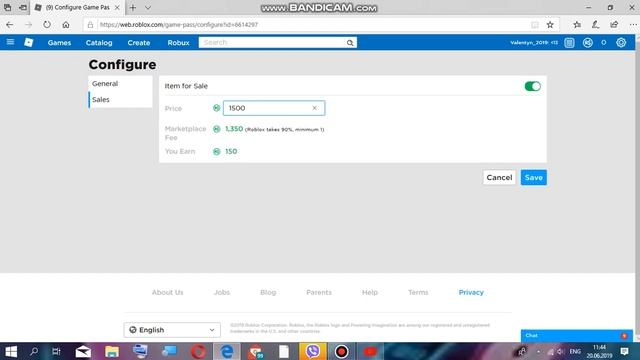
Task: Open the Privacy footer link
Action: [x=471, y=292]
